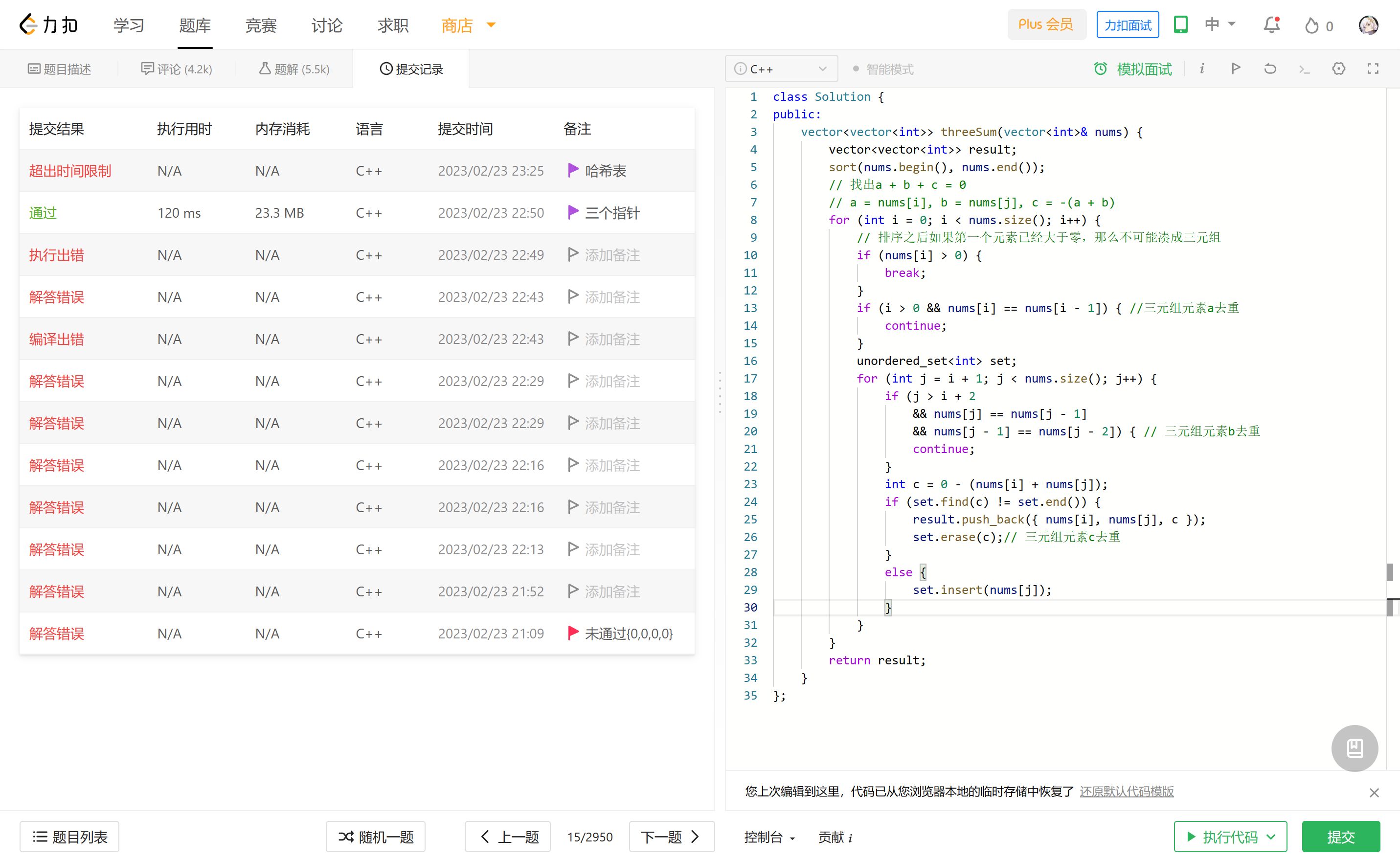This screenshot has height=862, width=1400.
Task: Click the streak flame icon
Action: pos(1311,25)
